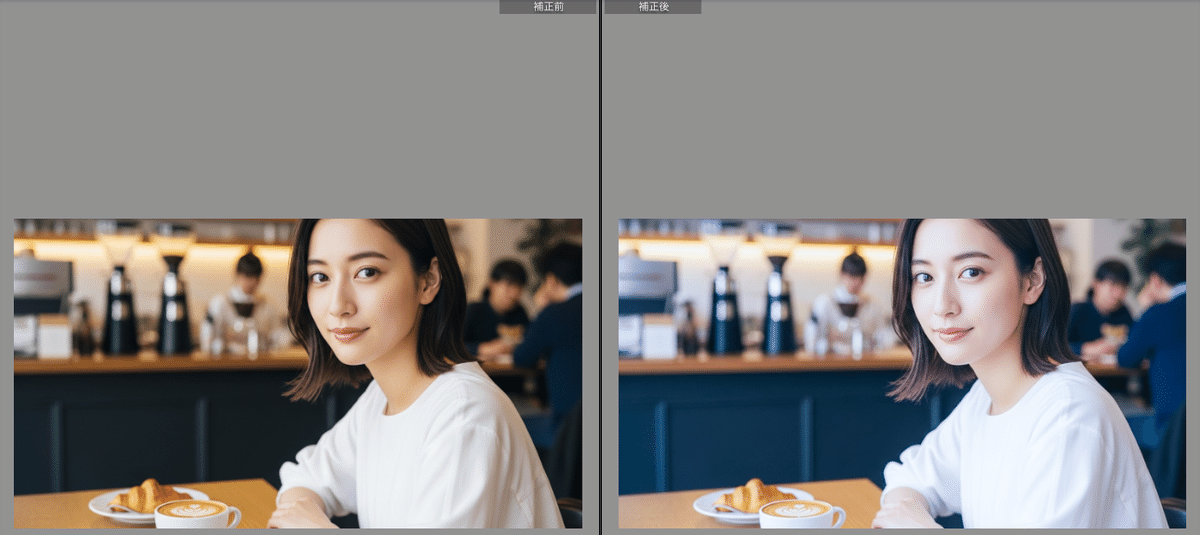This screenshot has width=1200, height=535.
Task: Click the croissant in the after photo
Action: [751, 496]
